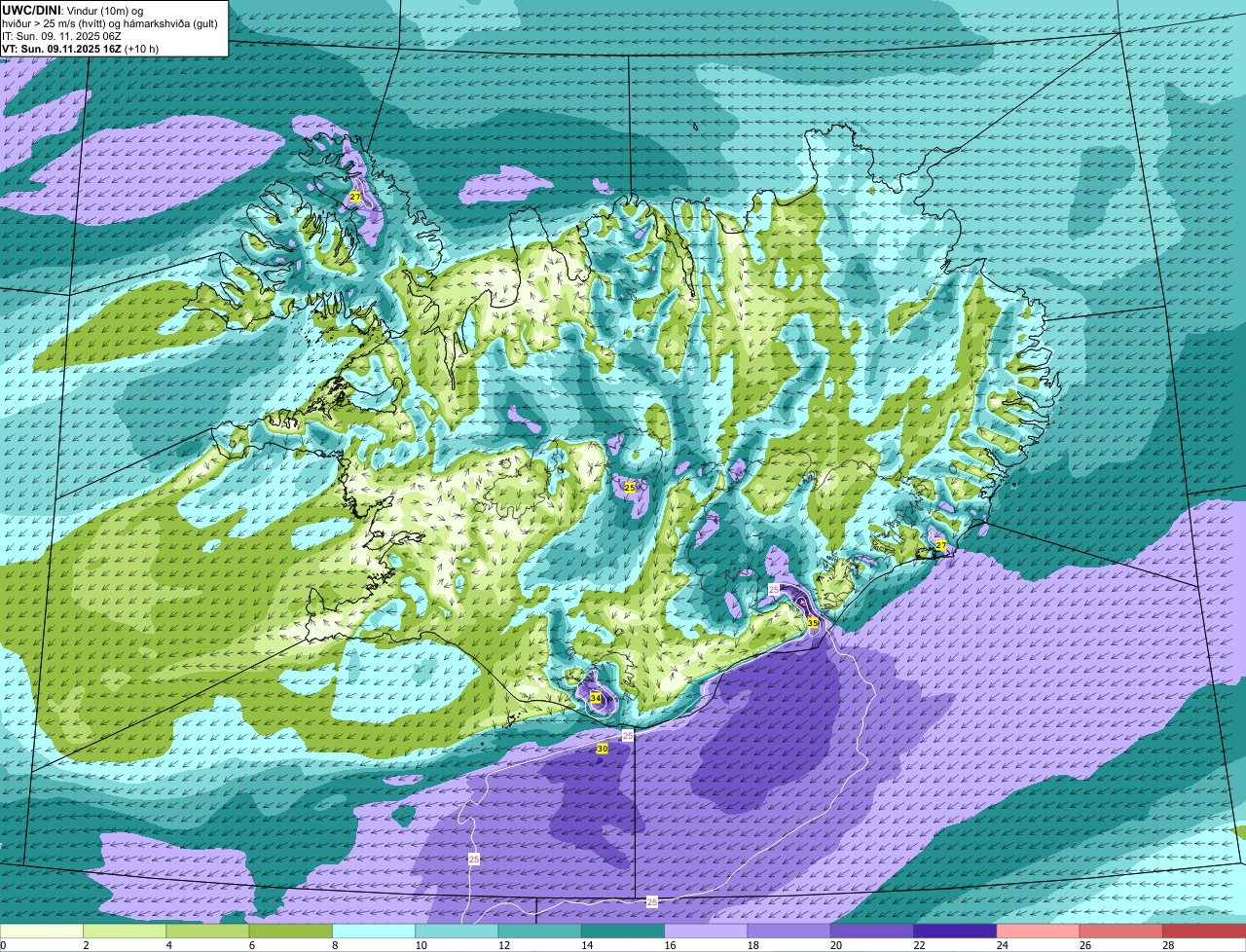Click the 'IT: Sun. 09. 11. 2025 06Z' line
The height and width of the screenshot is (952, 1246).
(x=61, y=35)
